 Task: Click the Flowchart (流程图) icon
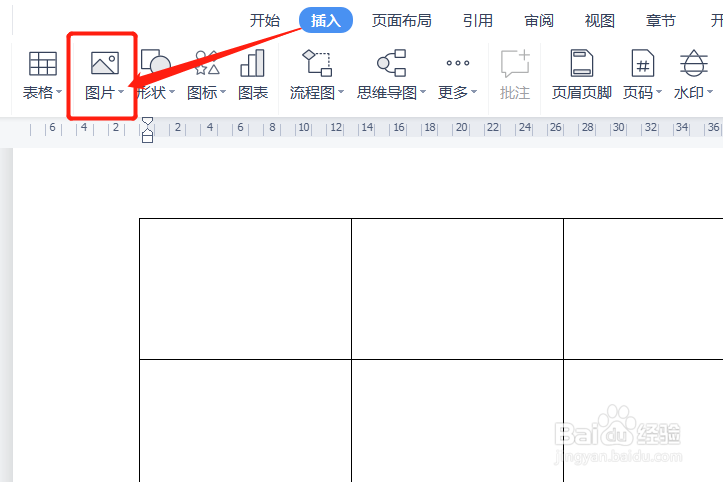317,63
